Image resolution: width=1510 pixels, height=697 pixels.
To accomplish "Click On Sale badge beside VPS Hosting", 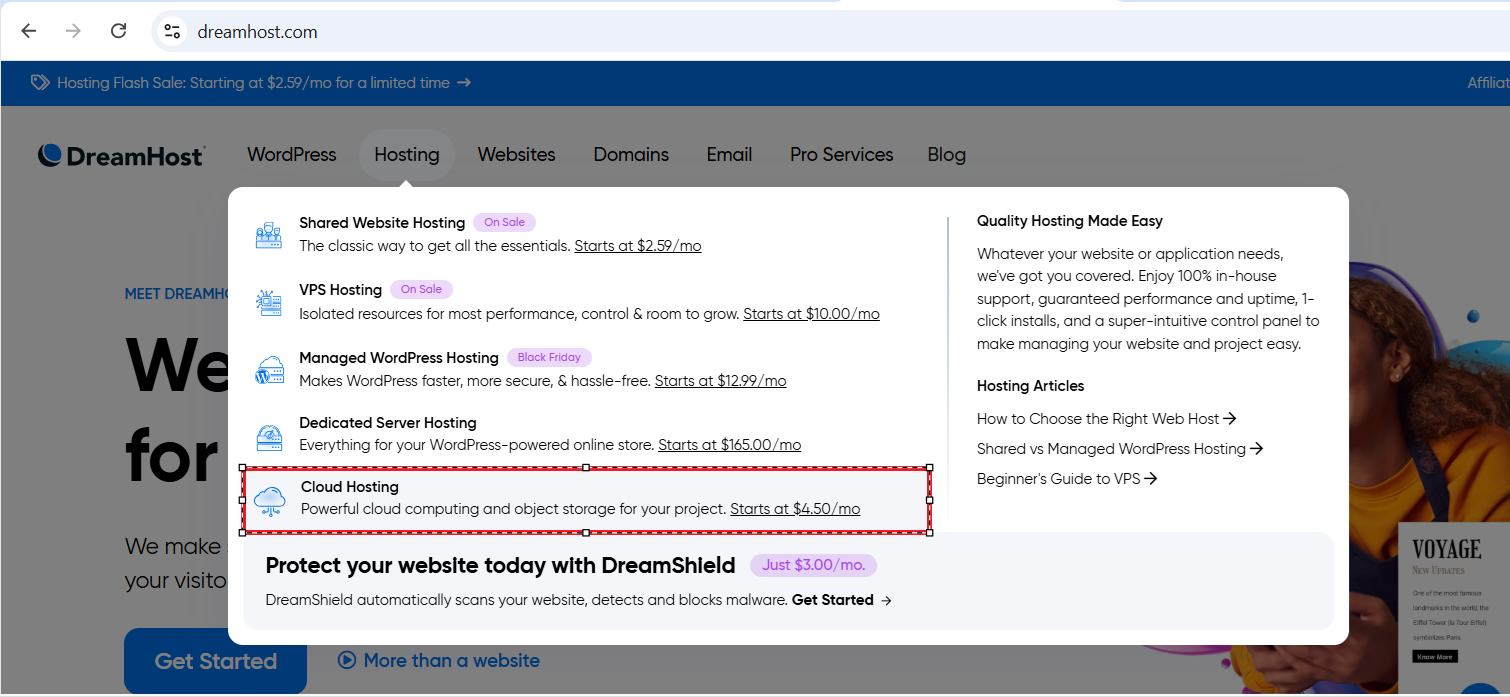I will point(421,289).
